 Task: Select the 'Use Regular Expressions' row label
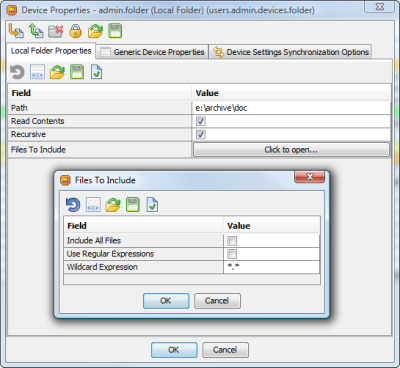(x=110, y=254)
